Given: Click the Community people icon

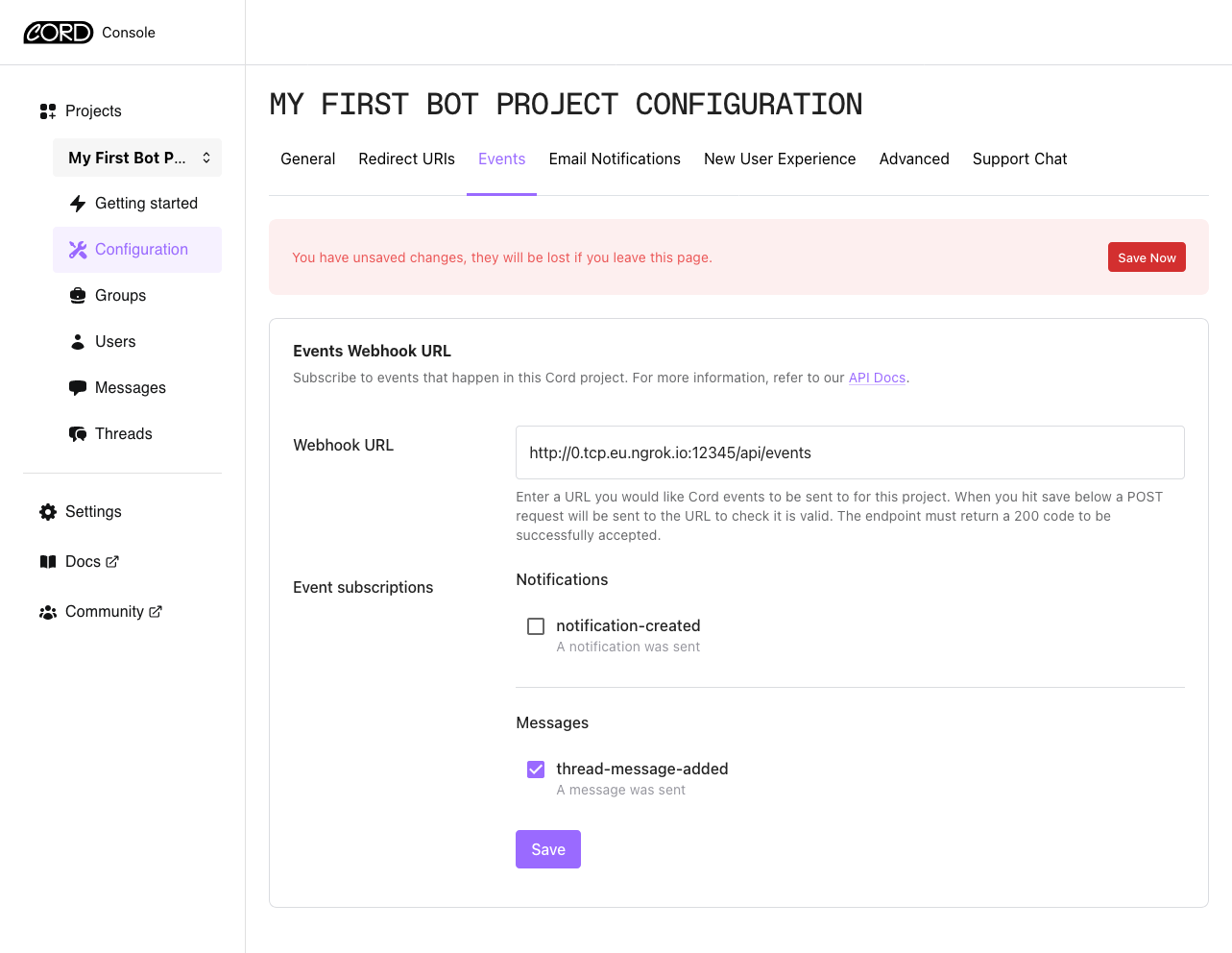Looking at the screenshot, I should tap(48, 612).
